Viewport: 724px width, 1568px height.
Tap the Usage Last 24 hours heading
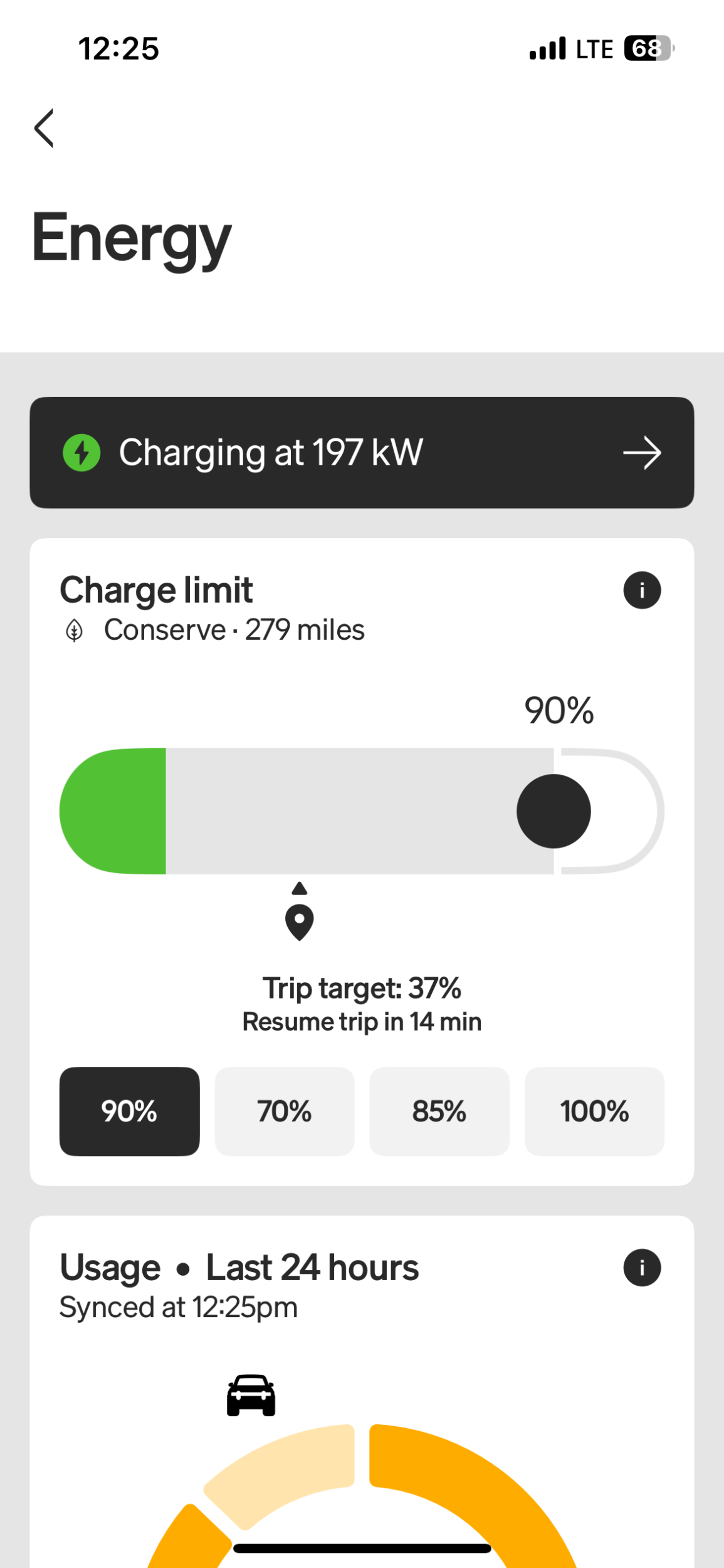click(x=239, y=1268)
